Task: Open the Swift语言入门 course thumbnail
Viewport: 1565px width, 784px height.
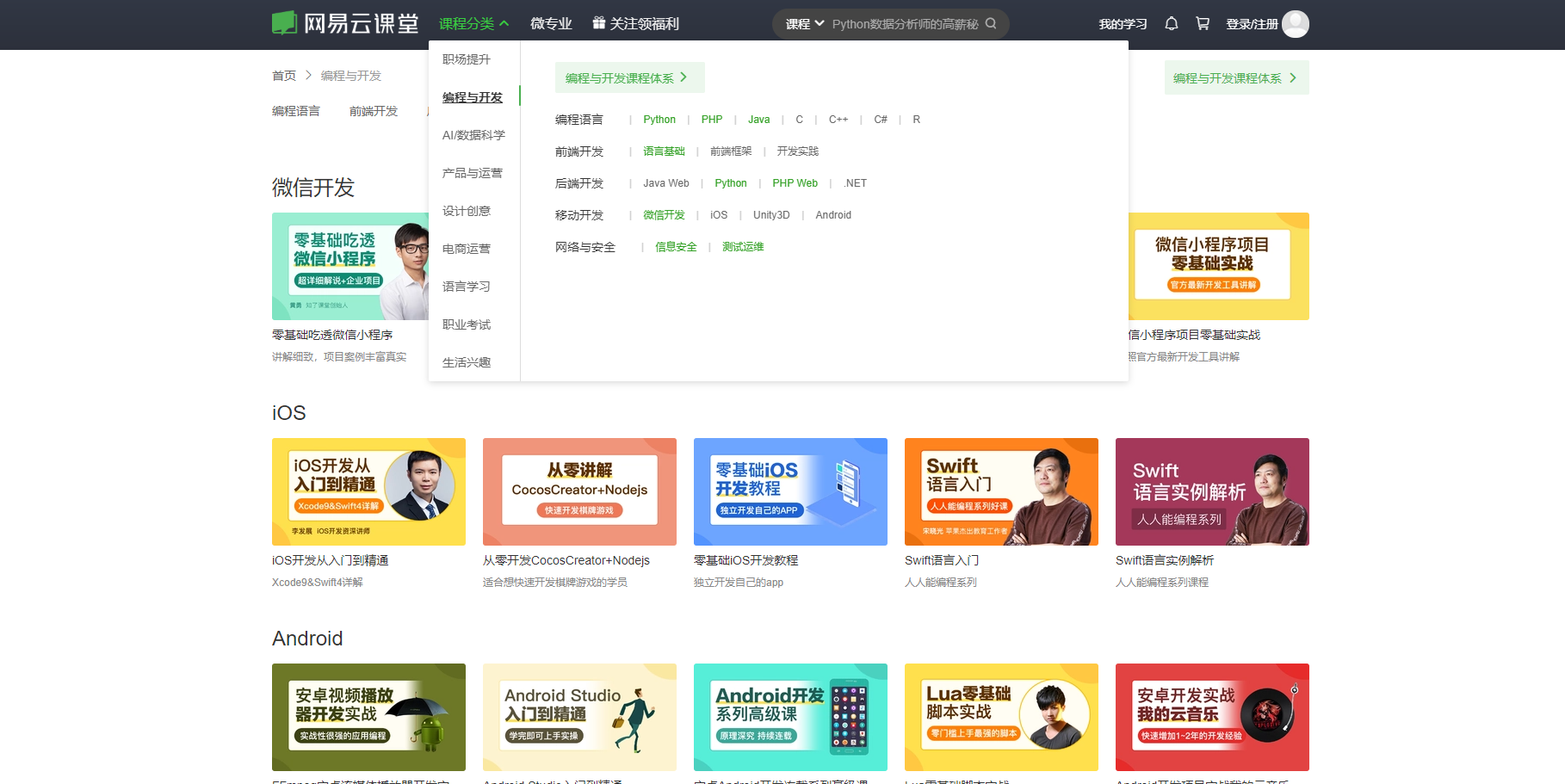Action: point(1000,491)
